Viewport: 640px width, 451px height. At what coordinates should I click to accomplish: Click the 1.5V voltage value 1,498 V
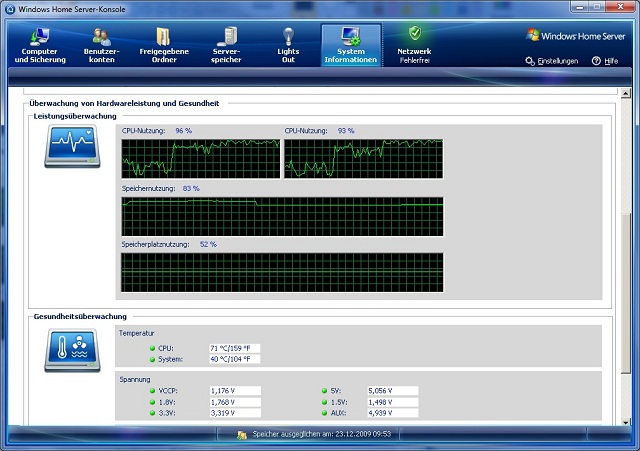tap(393, 402)
